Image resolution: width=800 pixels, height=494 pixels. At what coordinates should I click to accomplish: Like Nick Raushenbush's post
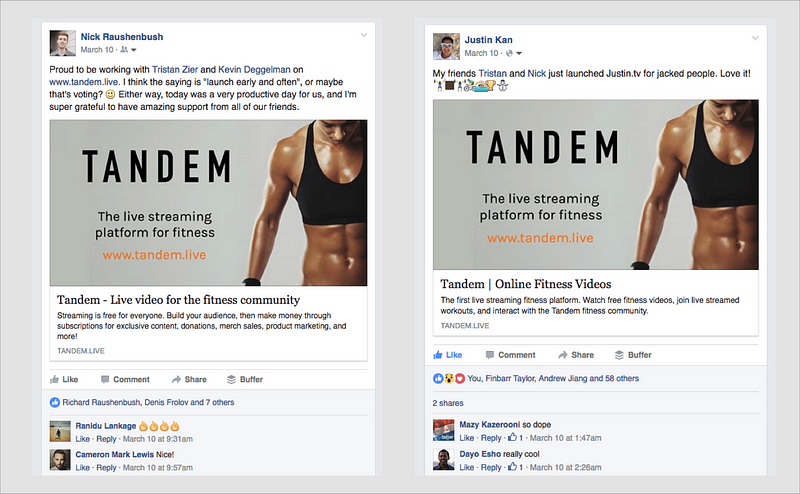pyautogui.click(x=64, y=379)
